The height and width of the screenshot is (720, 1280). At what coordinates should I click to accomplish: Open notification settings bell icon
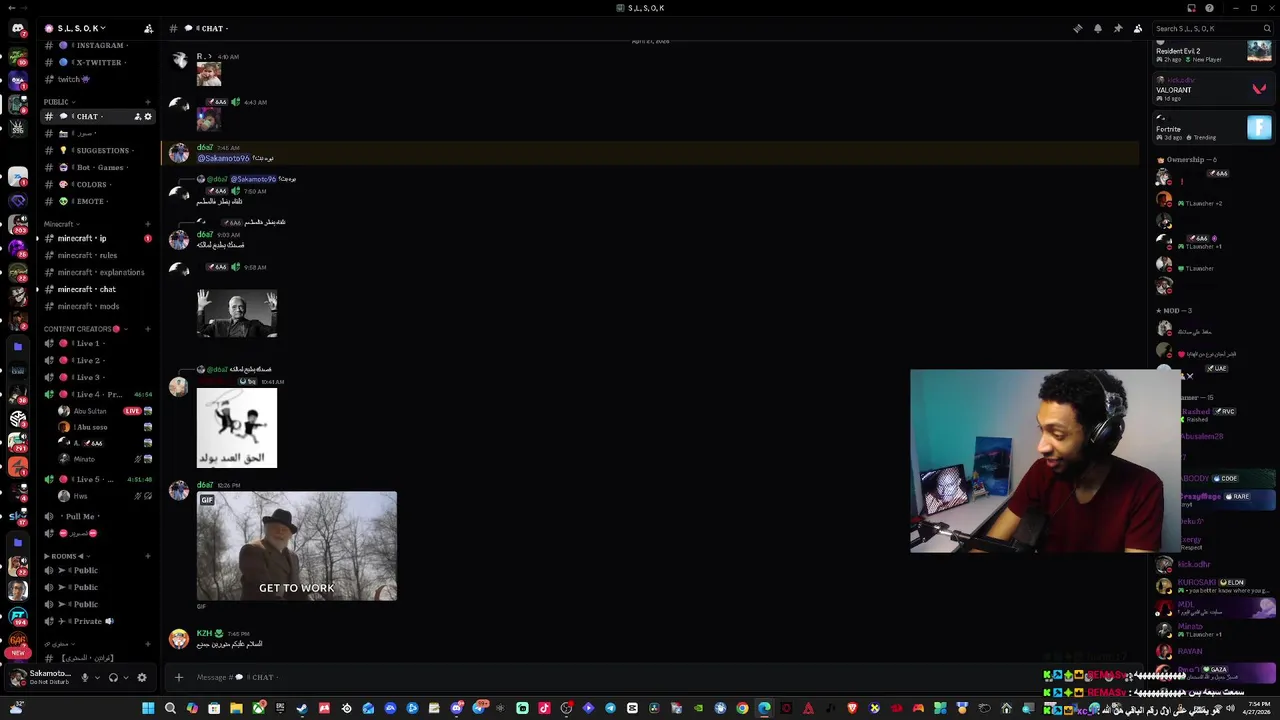[x=1097, y=28]
